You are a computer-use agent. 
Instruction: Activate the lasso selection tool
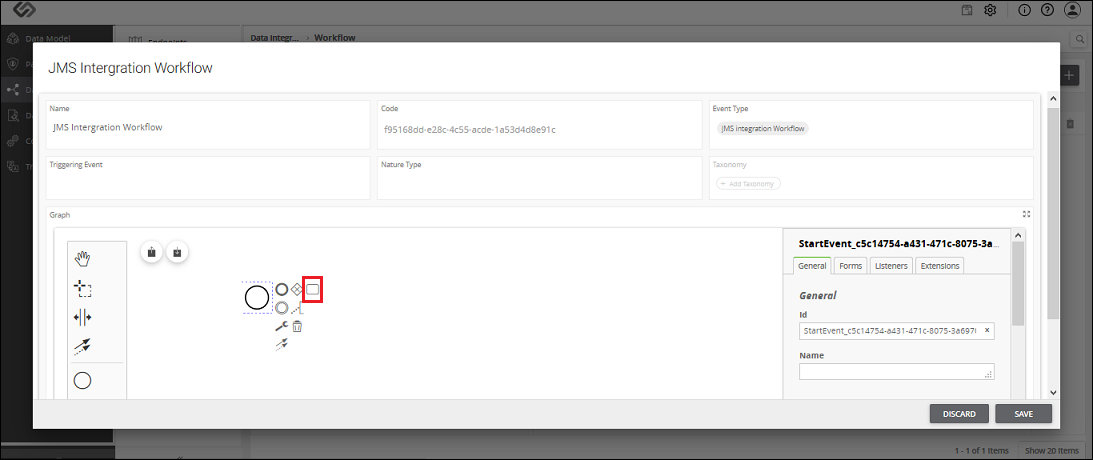(x=82, y=288)
